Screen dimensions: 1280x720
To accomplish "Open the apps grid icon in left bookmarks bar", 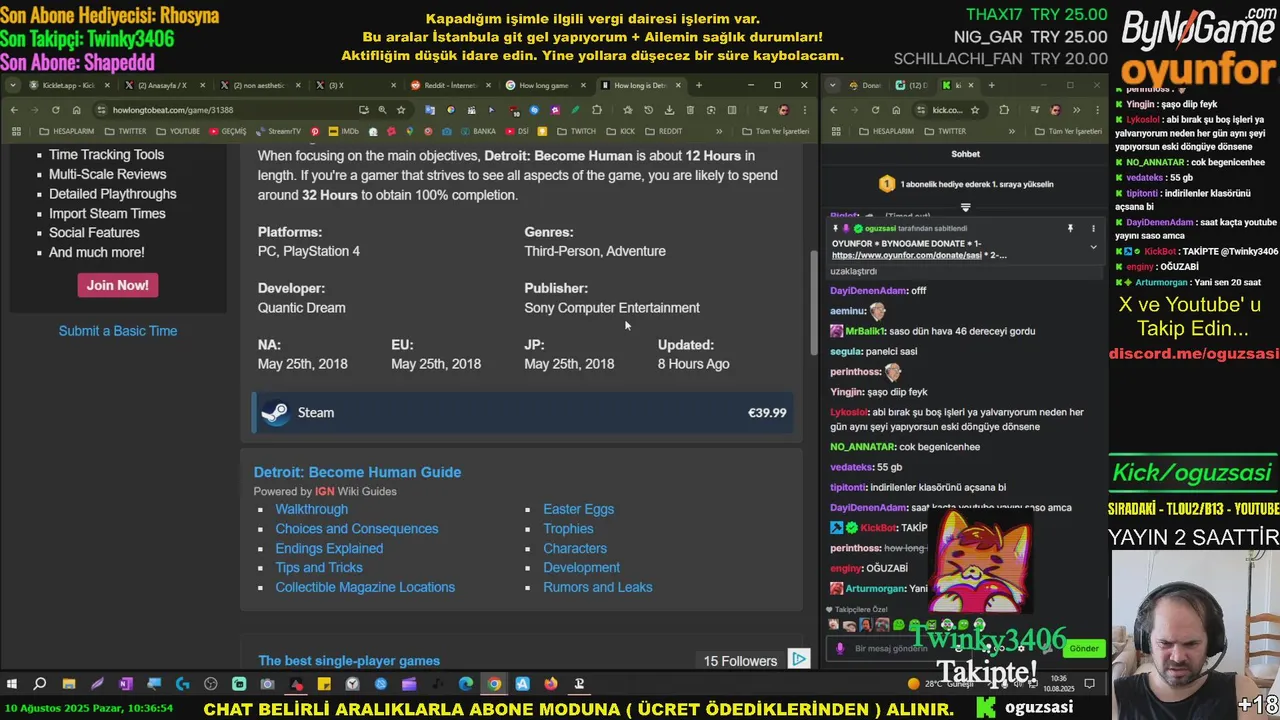I will [15, 131].
